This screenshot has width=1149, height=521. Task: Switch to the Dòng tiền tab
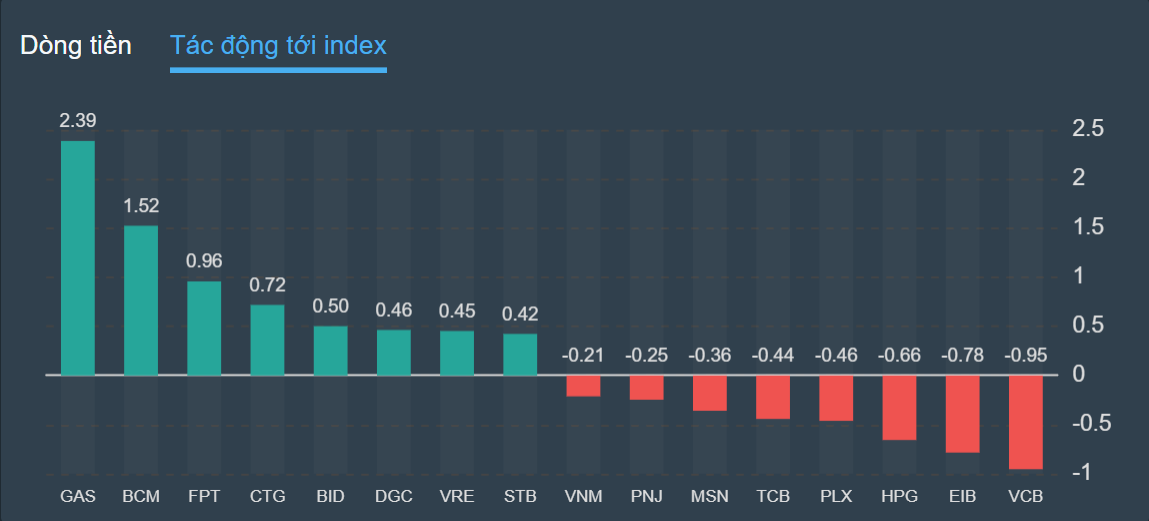[x=76, y=45]
